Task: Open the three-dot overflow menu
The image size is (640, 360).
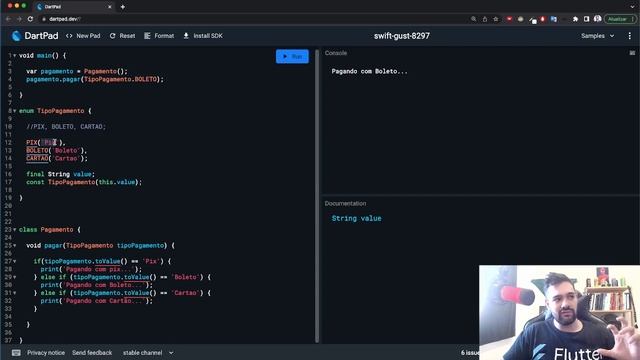Action: click(x=629, y=36)
